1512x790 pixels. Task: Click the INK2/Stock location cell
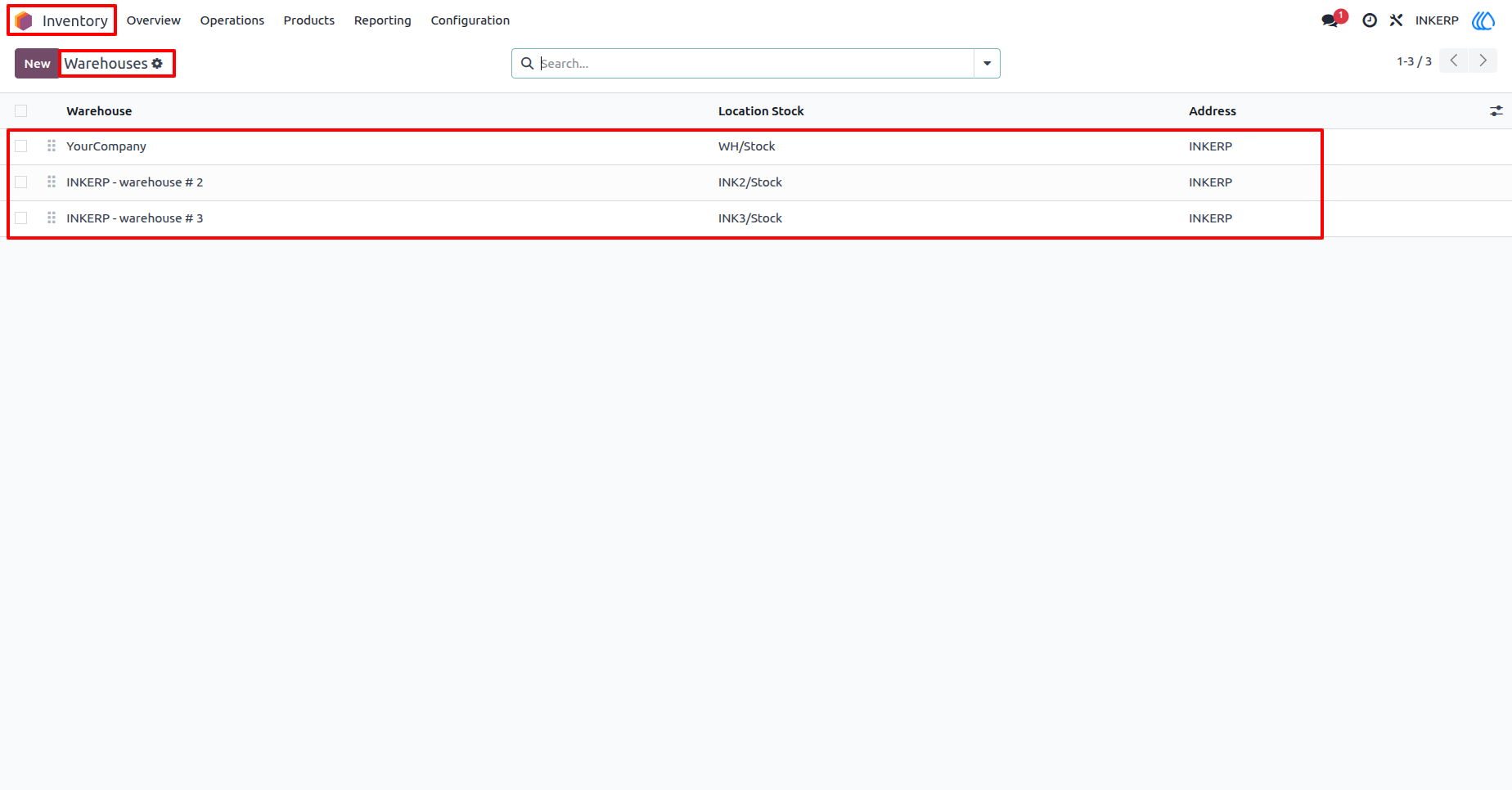tap(750, 182)
